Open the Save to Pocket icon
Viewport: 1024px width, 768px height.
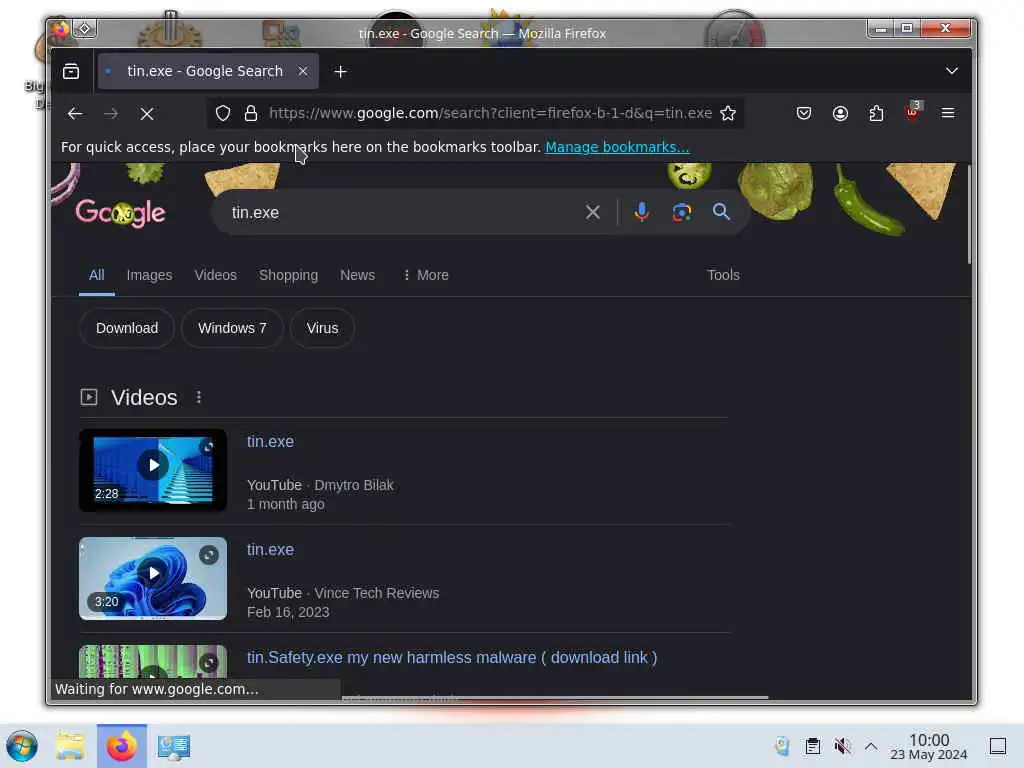click(804, 114)
